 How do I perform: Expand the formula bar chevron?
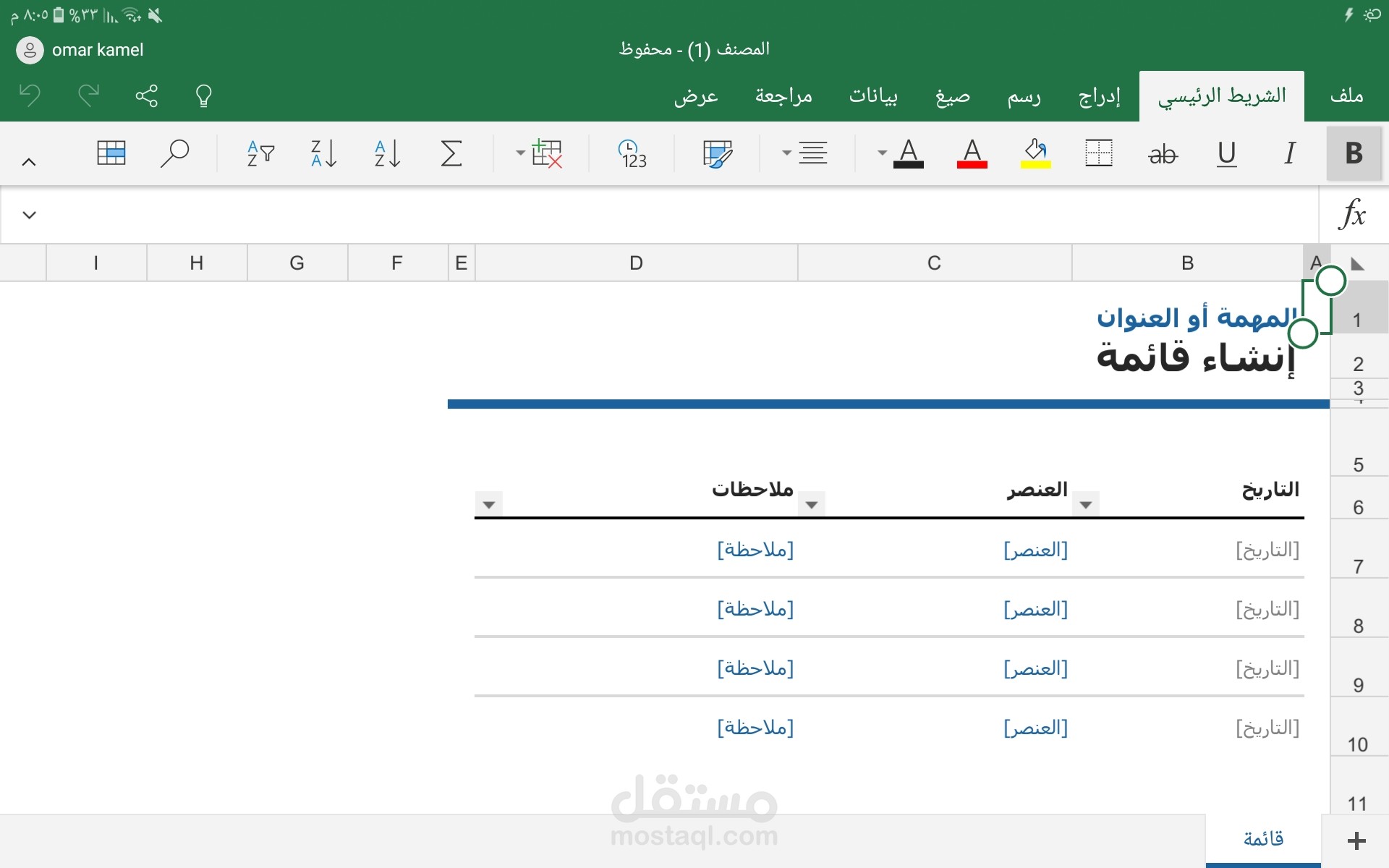[29, 215]
